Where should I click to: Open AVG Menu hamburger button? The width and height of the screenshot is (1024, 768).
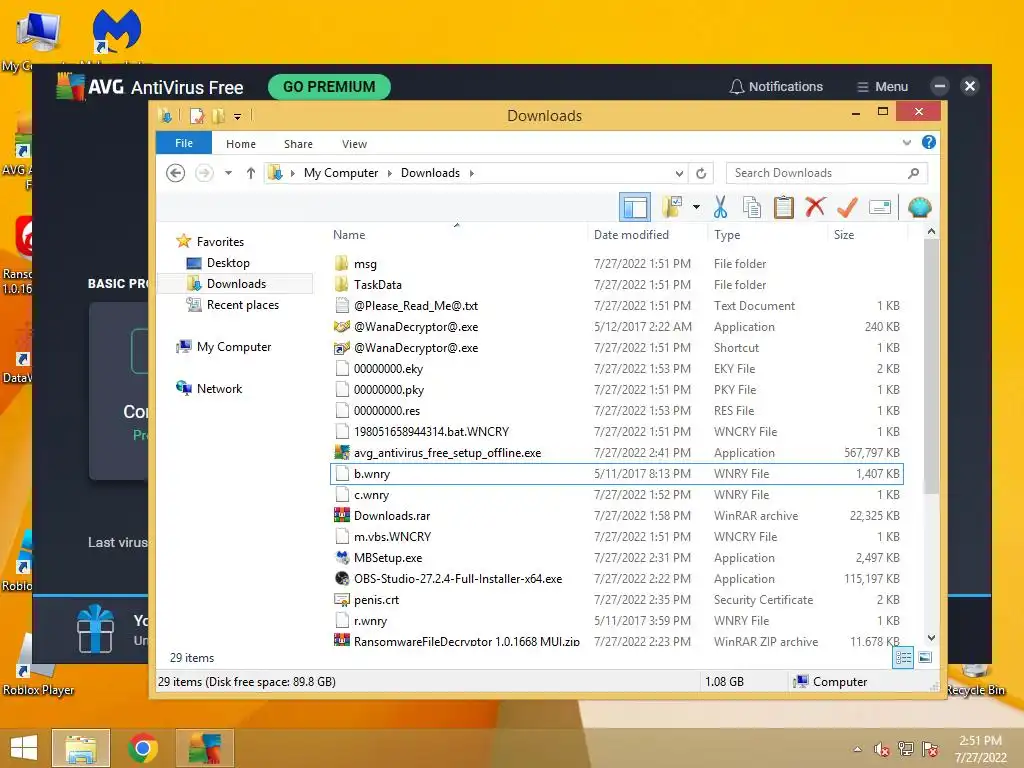(x=882, y=86)
